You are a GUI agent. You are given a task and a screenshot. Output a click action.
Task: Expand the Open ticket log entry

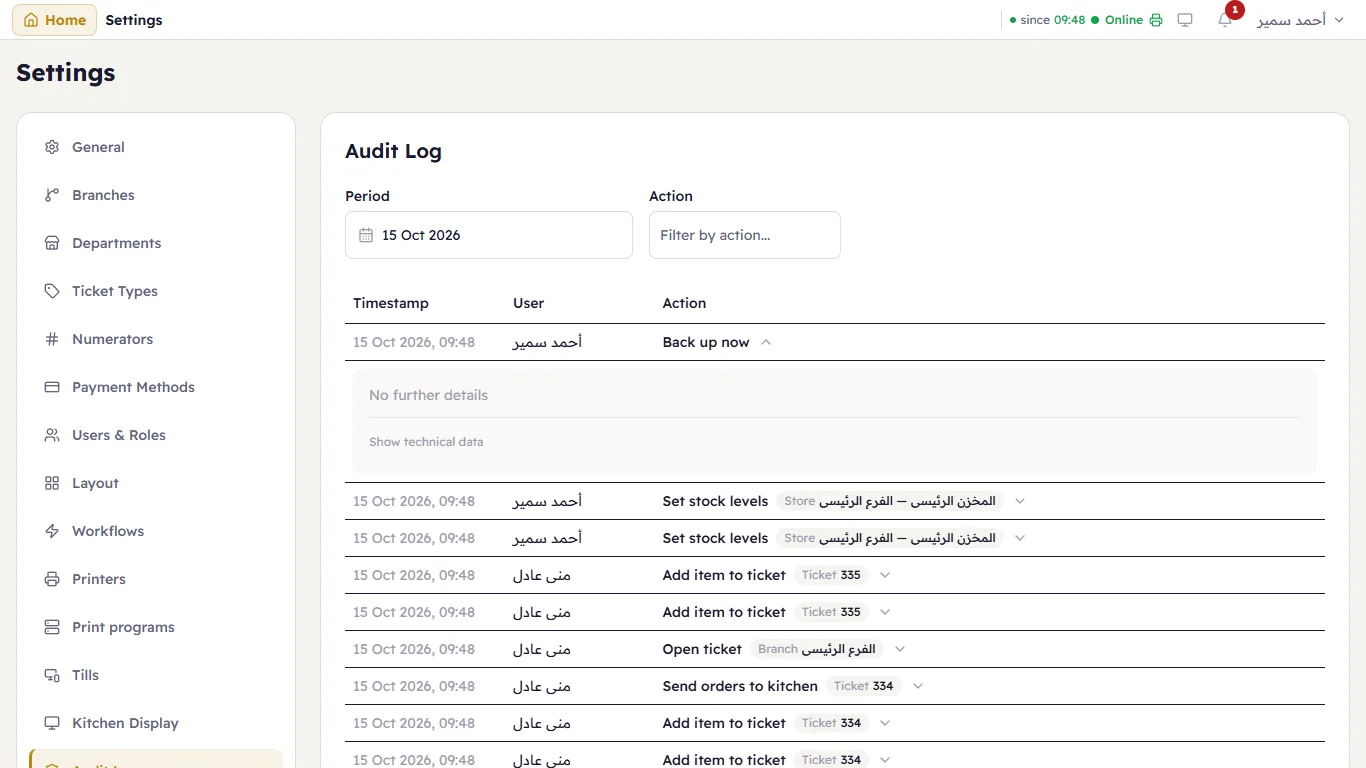pos(900,649)
